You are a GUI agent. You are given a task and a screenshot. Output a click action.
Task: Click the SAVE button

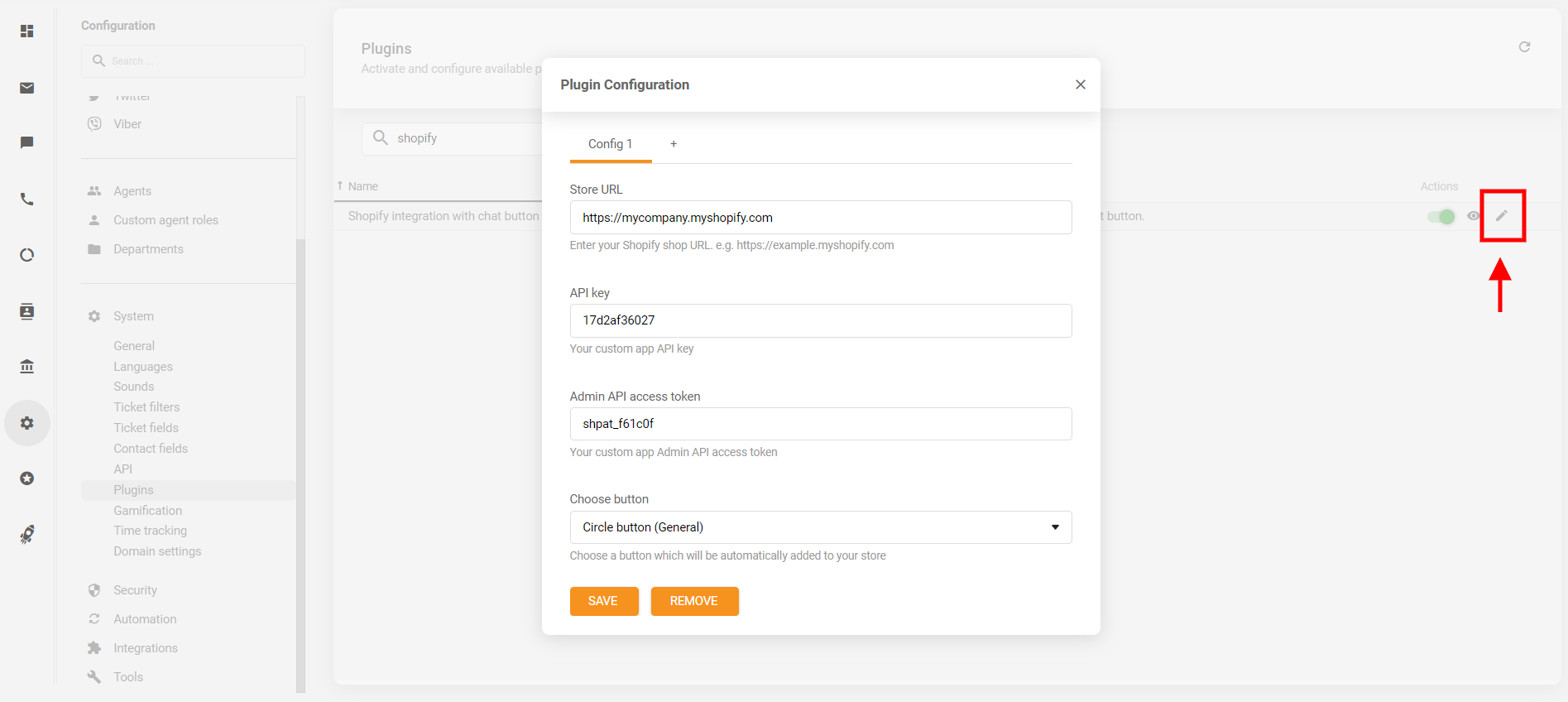coord(603,601)
